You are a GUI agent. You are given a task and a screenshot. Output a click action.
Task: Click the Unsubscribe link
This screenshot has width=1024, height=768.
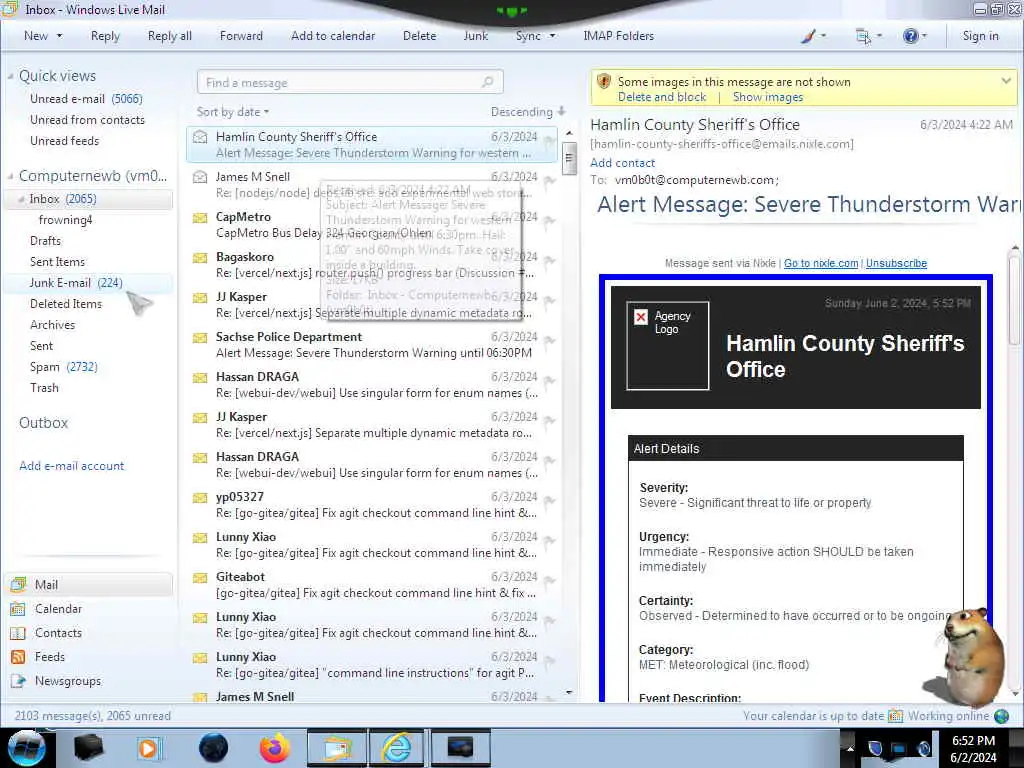coord(896,263)
